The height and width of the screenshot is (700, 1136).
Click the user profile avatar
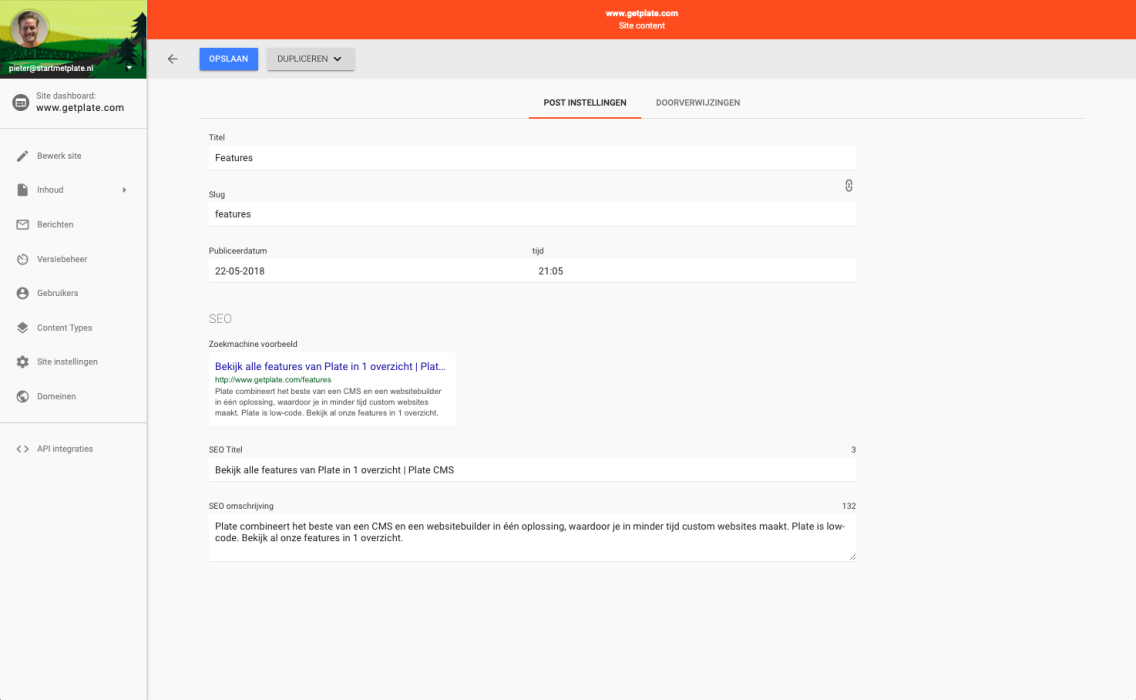click(x=30, y=29)
